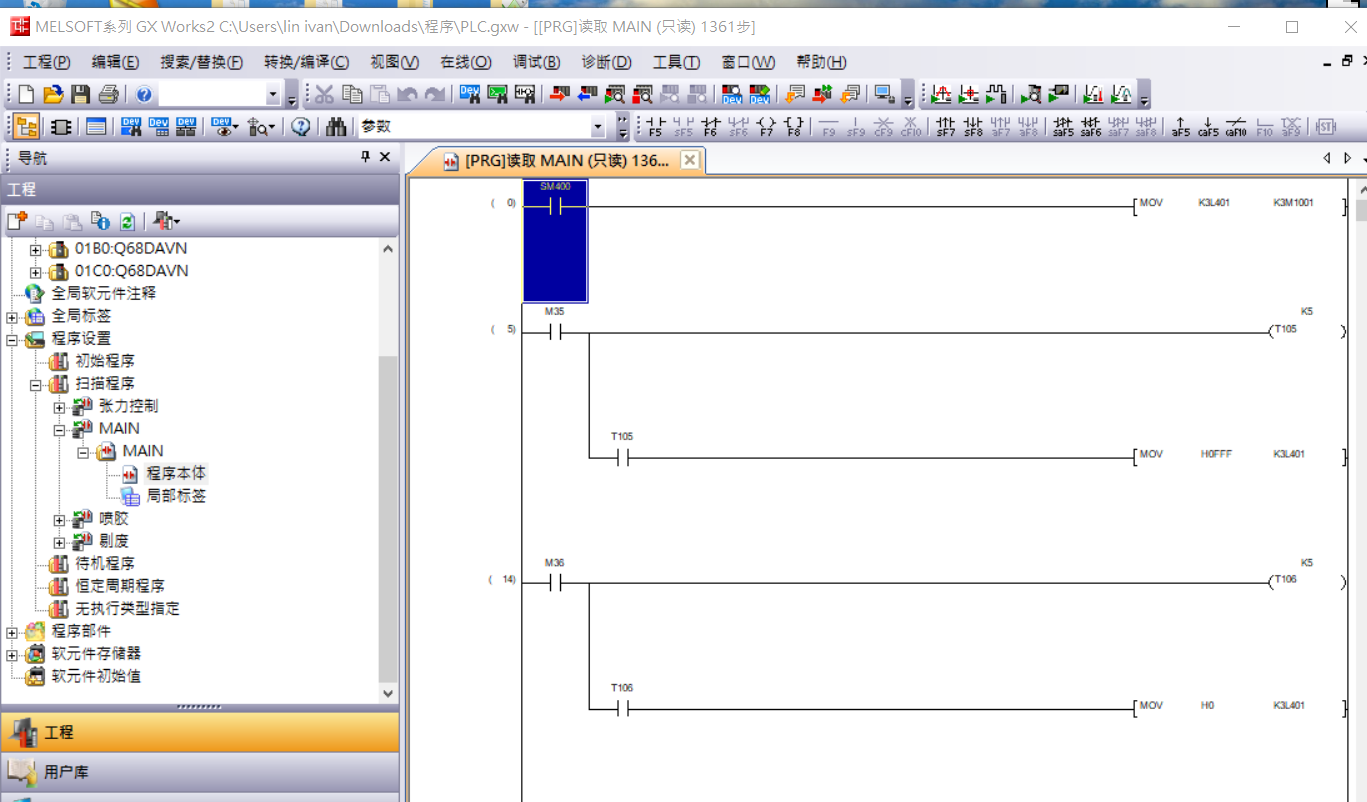The width and height of the screenshot is (1367, 802).
Task: Insert rising pulse contact sF7
Action: pos(945,127)
